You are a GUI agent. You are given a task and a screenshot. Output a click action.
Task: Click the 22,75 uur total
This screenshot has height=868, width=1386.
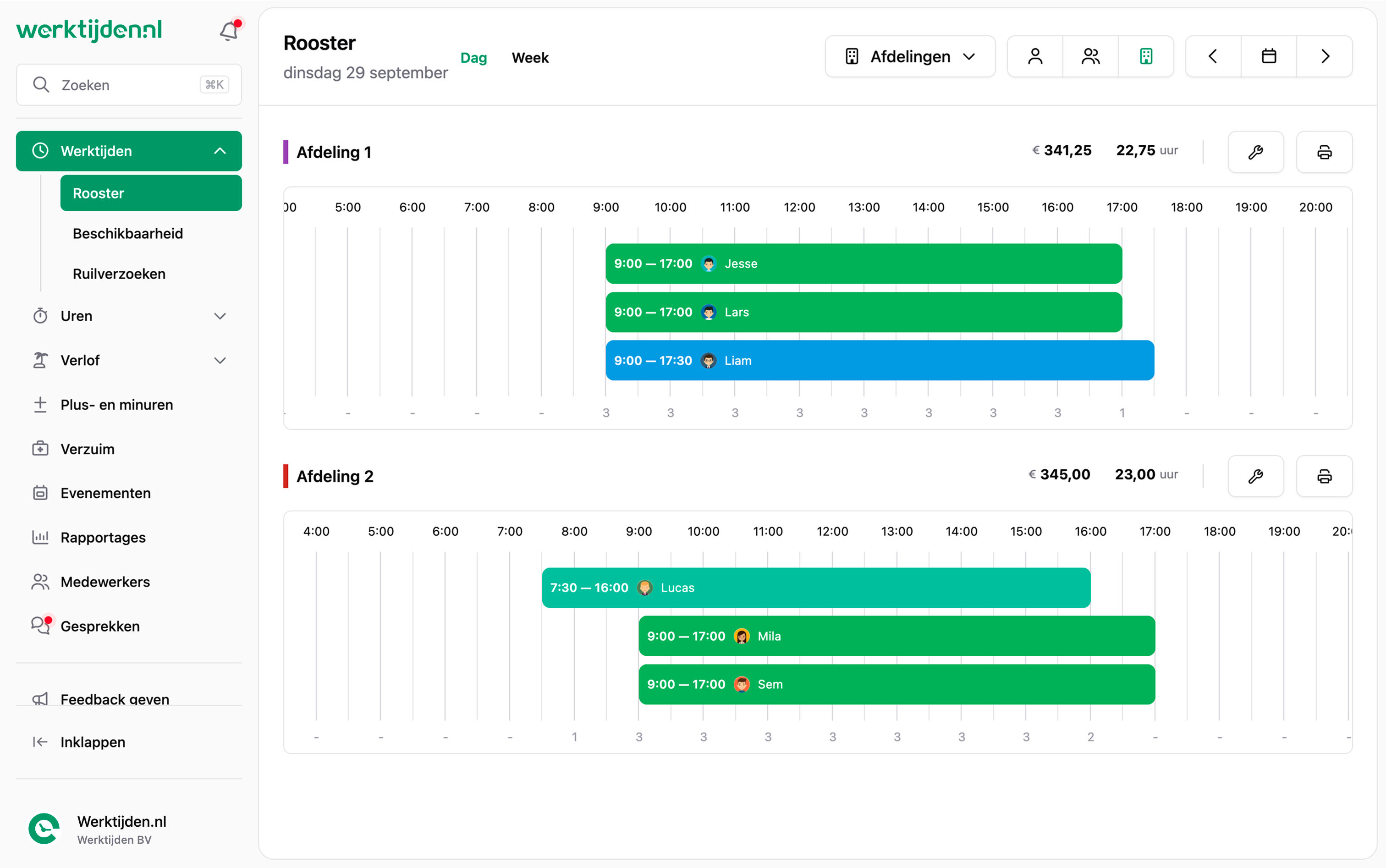tap(1147, 150)
